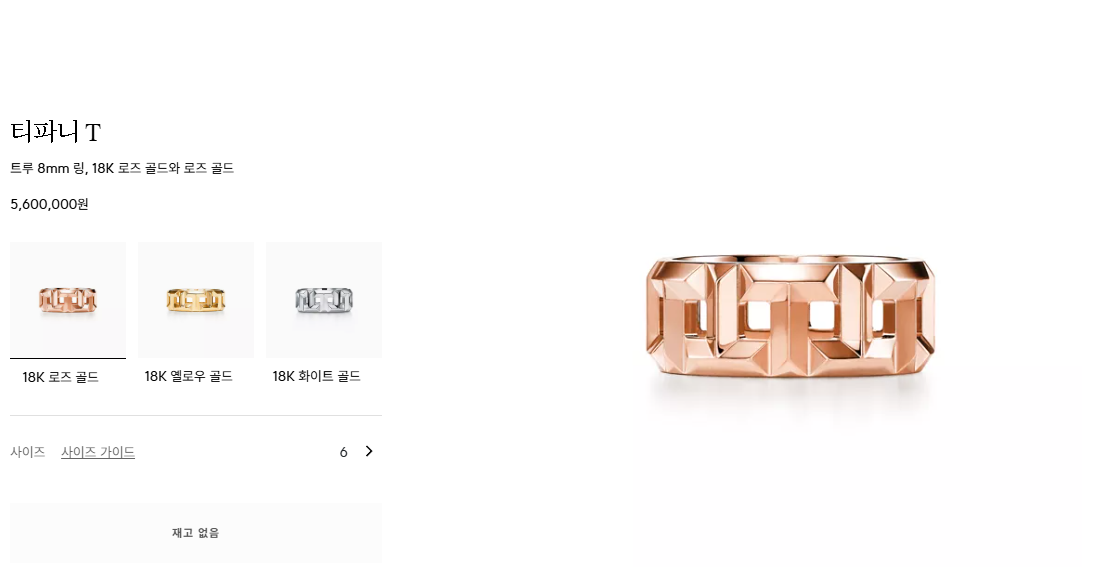
Task: Click the 트루 8mm 링 product description
Action: tap(122, 168)
